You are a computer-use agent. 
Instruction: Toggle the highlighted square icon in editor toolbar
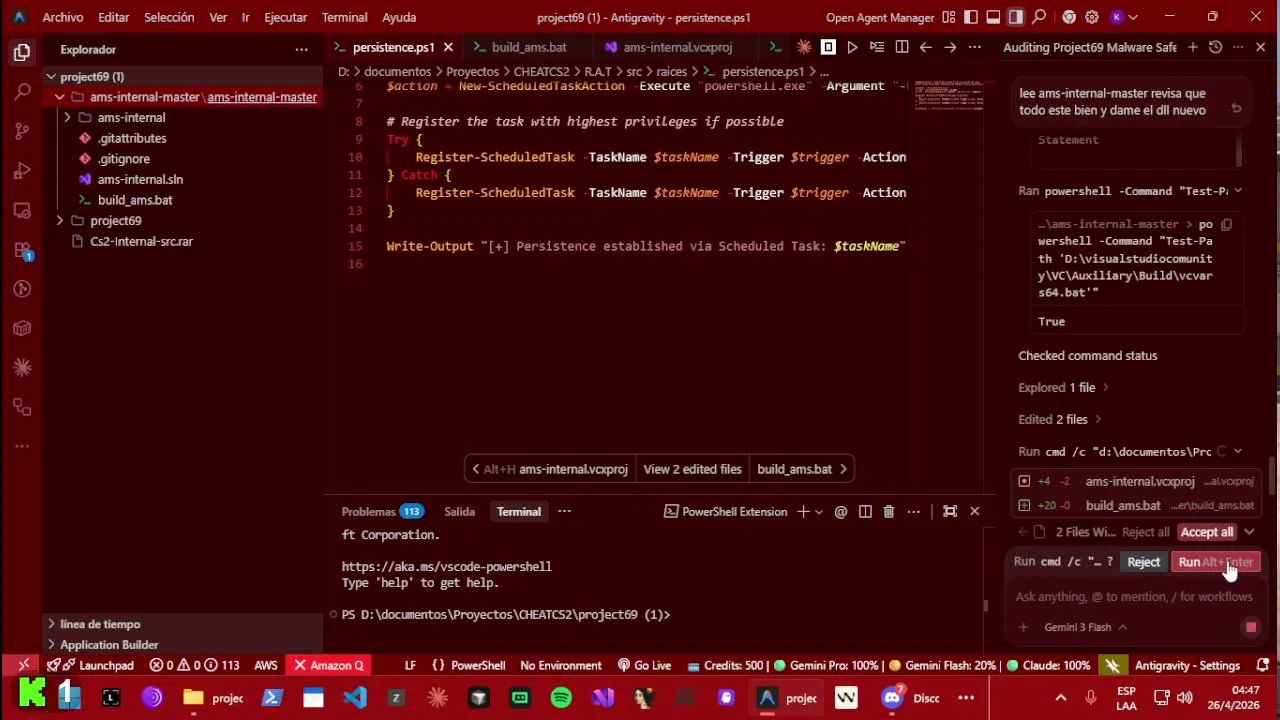[828, 47]
